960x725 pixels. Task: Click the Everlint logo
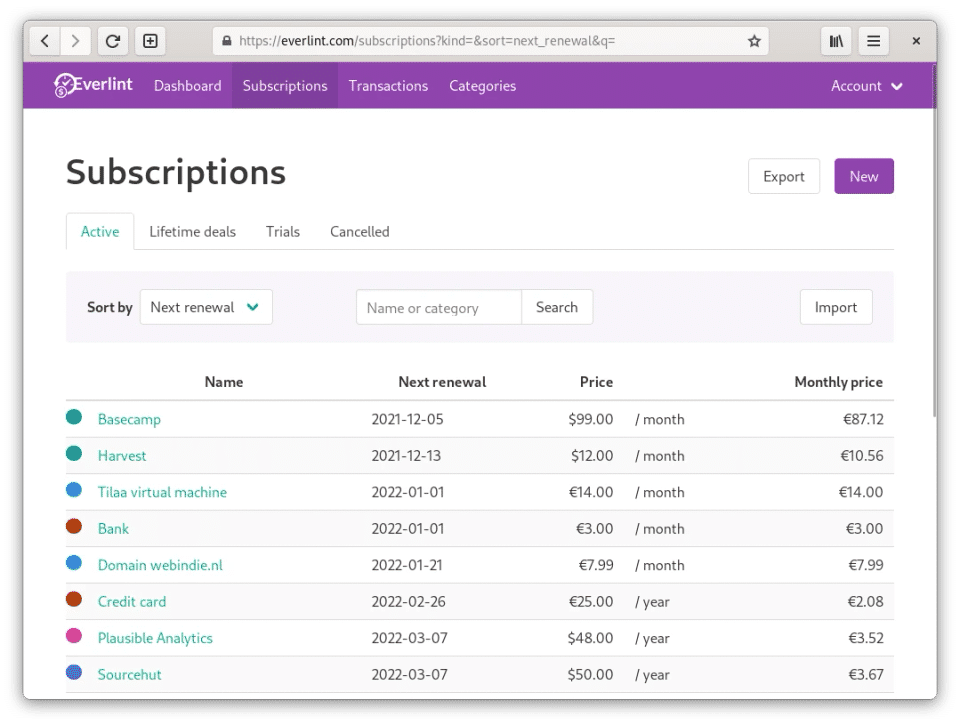tap(93, 85)
